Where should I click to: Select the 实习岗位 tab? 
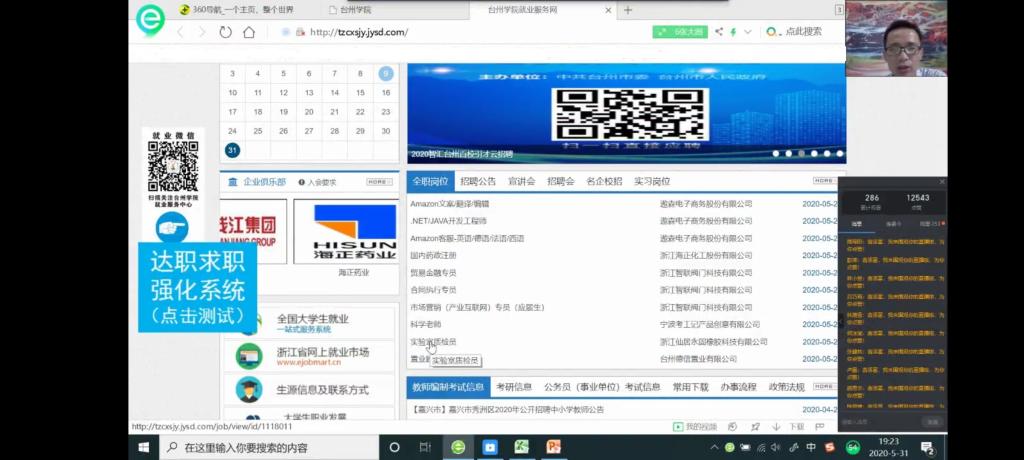tap(652, 182)
